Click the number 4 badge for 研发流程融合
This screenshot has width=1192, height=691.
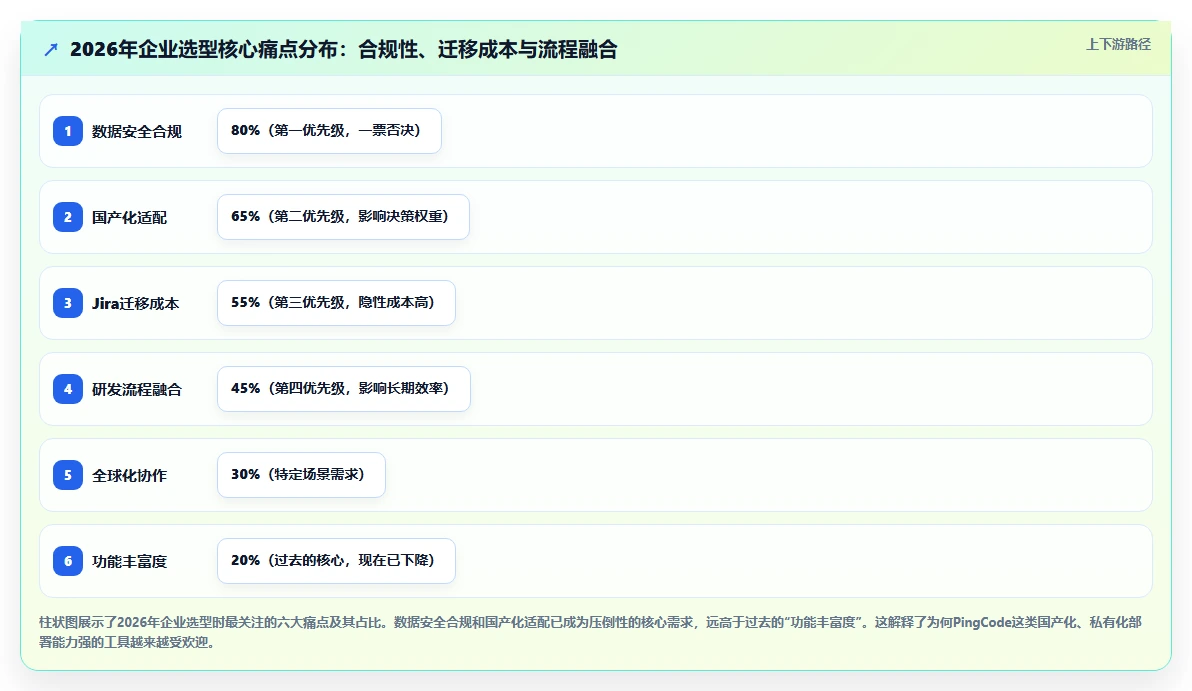pos(68,388)
